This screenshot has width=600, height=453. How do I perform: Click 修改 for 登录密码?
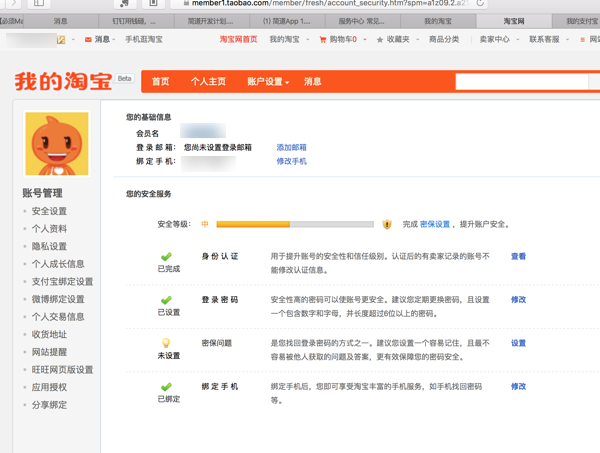518,300
